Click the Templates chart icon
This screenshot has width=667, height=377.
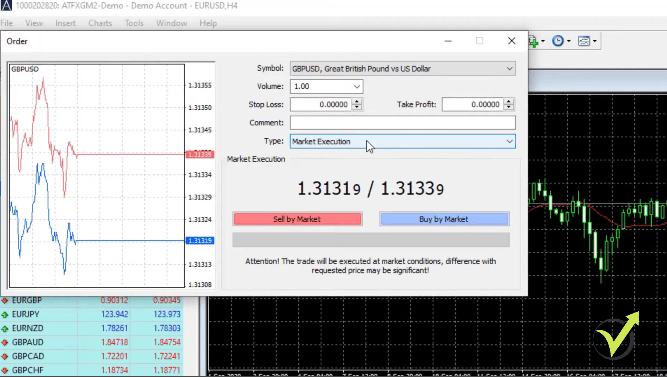[x=584, y=41]
